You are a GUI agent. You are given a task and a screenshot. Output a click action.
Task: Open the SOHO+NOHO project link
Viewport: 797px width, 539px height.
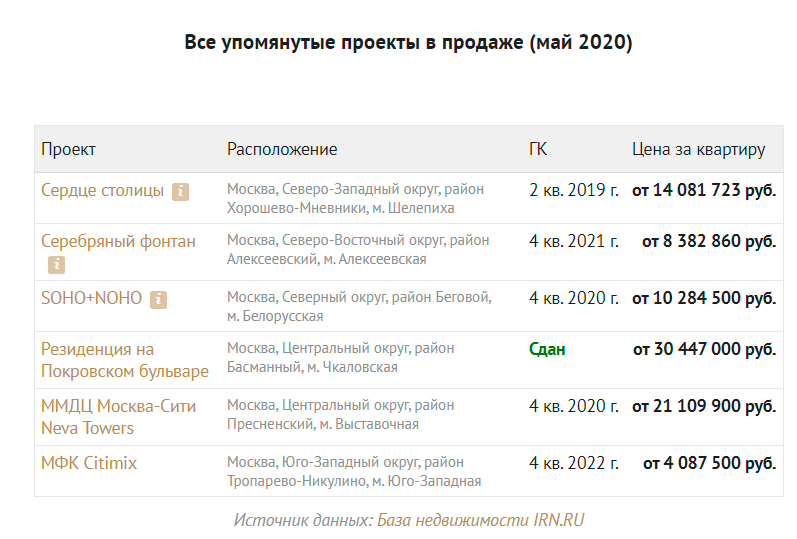(x=91, y=298)
